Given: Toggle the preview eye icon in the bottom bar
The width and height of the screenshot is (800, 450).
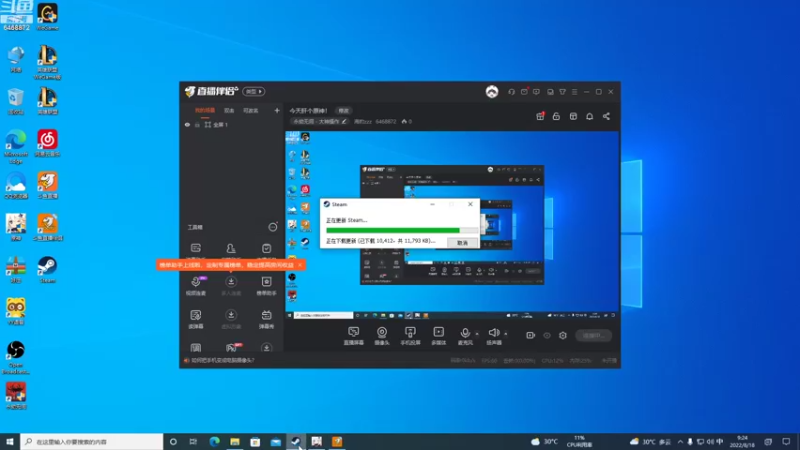Looking at the screenshot, I should (547, 335).
